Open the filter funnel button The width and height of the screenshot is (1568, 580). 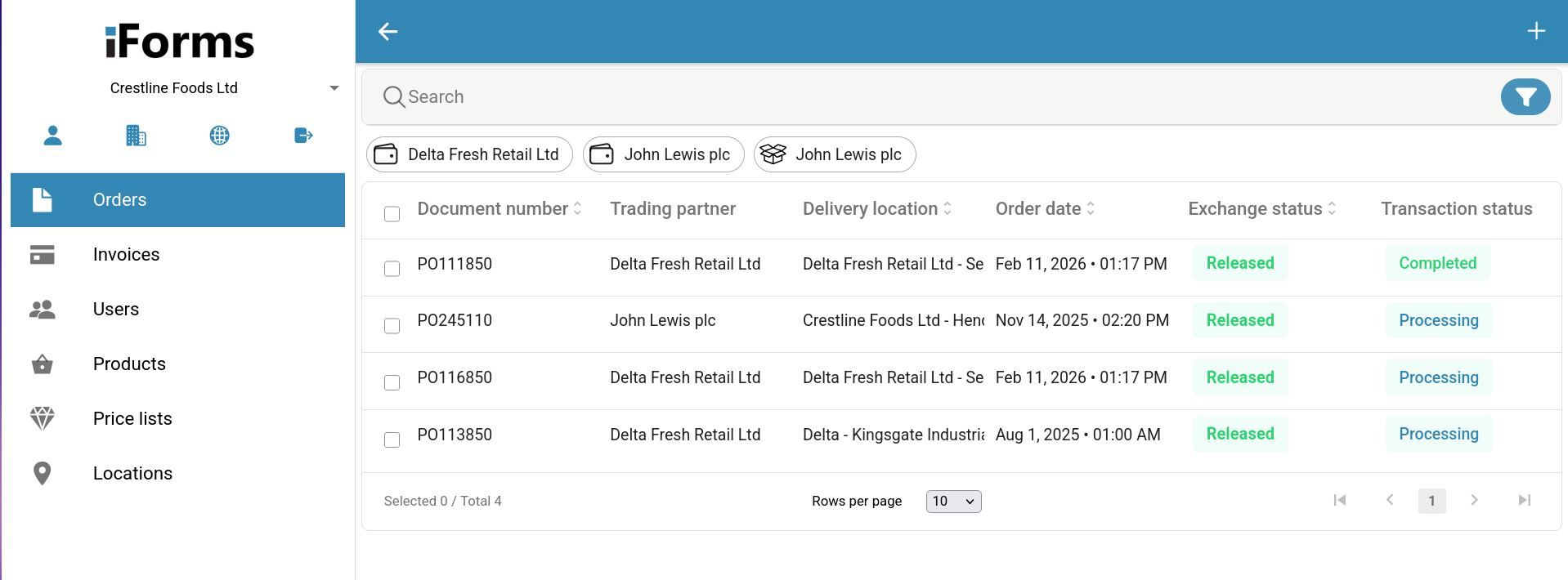coord(1525,97)
